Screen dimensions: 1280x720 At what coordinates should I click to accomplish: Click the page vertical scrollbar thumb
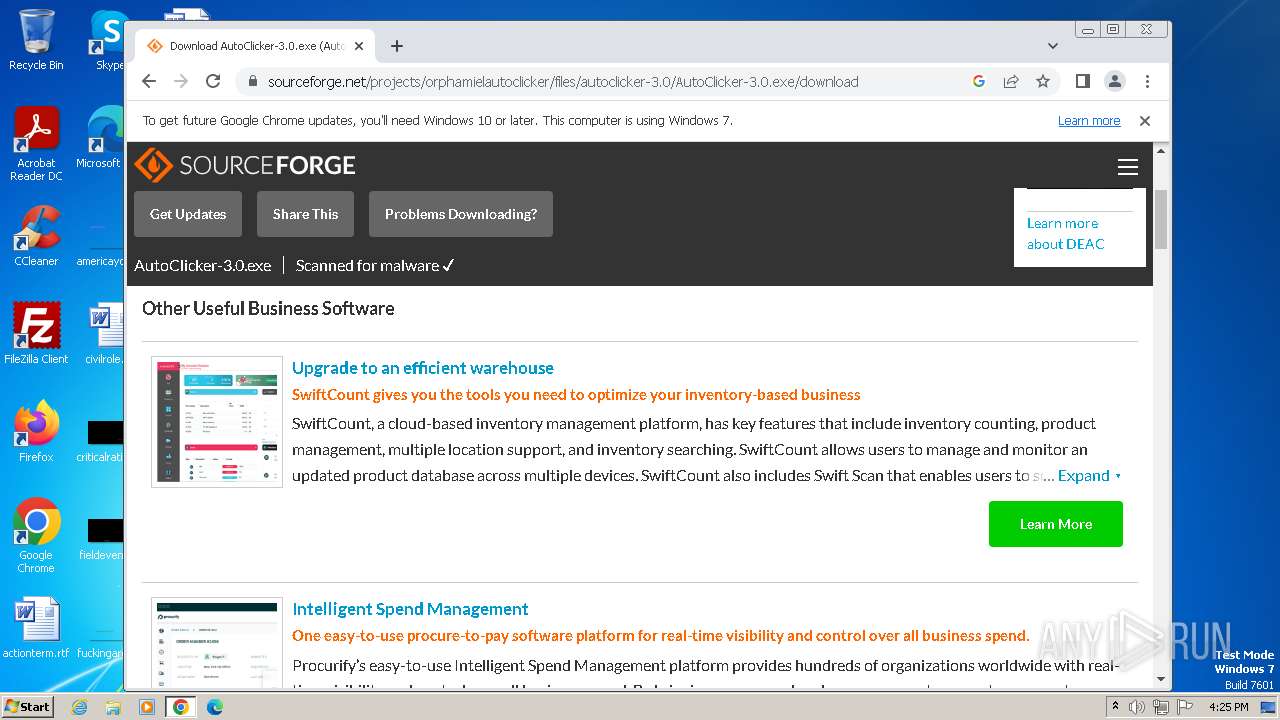click(x=1161, y=218)
